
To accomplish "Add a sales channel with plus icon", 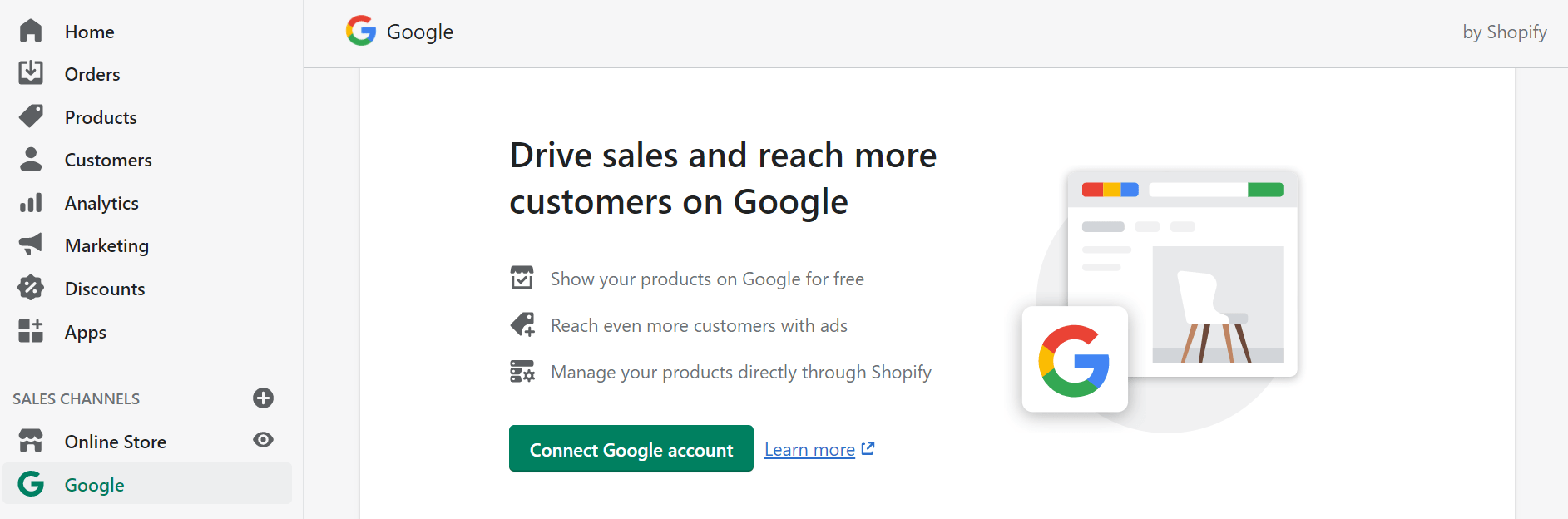I will [x=264, y=398].
